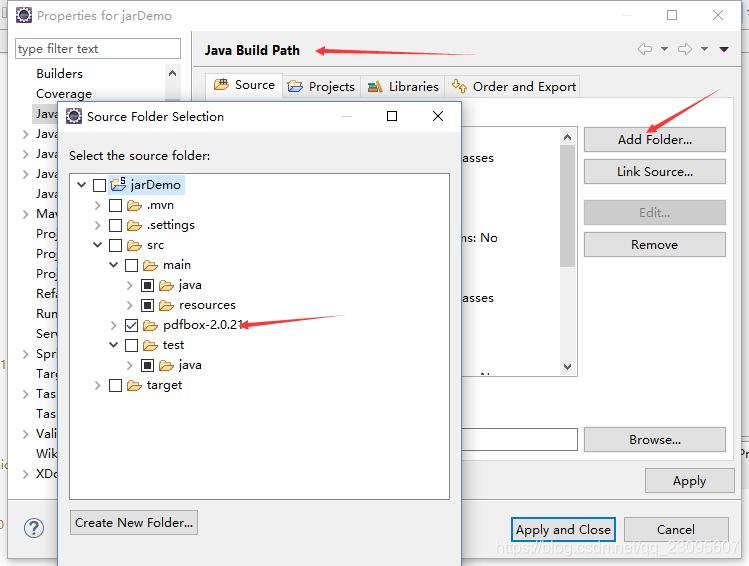Screen dimensions: 749x566
Task: Click the forward navigation arrow icon
Action: (685, 49)
